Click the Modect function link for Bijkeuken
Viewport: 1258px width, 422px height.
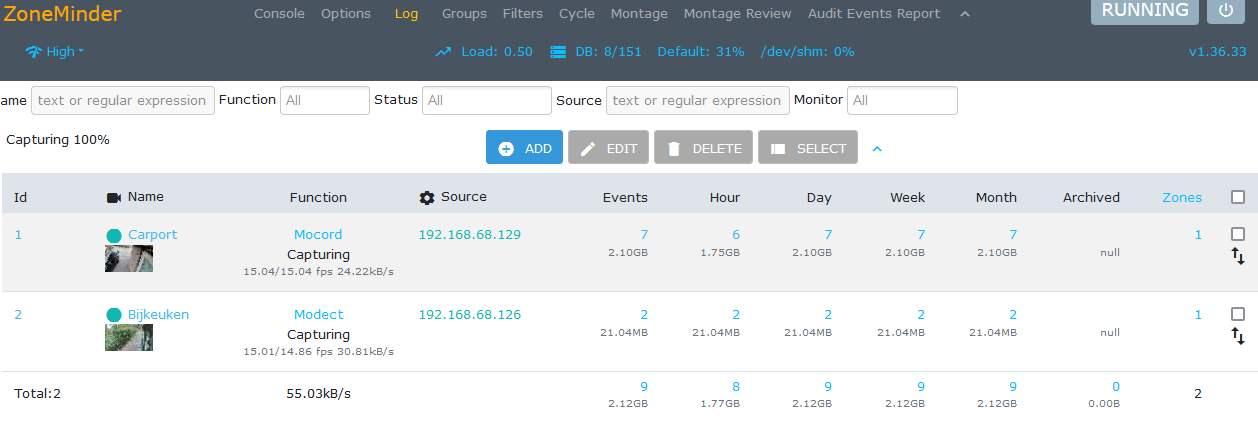point(318,315)
